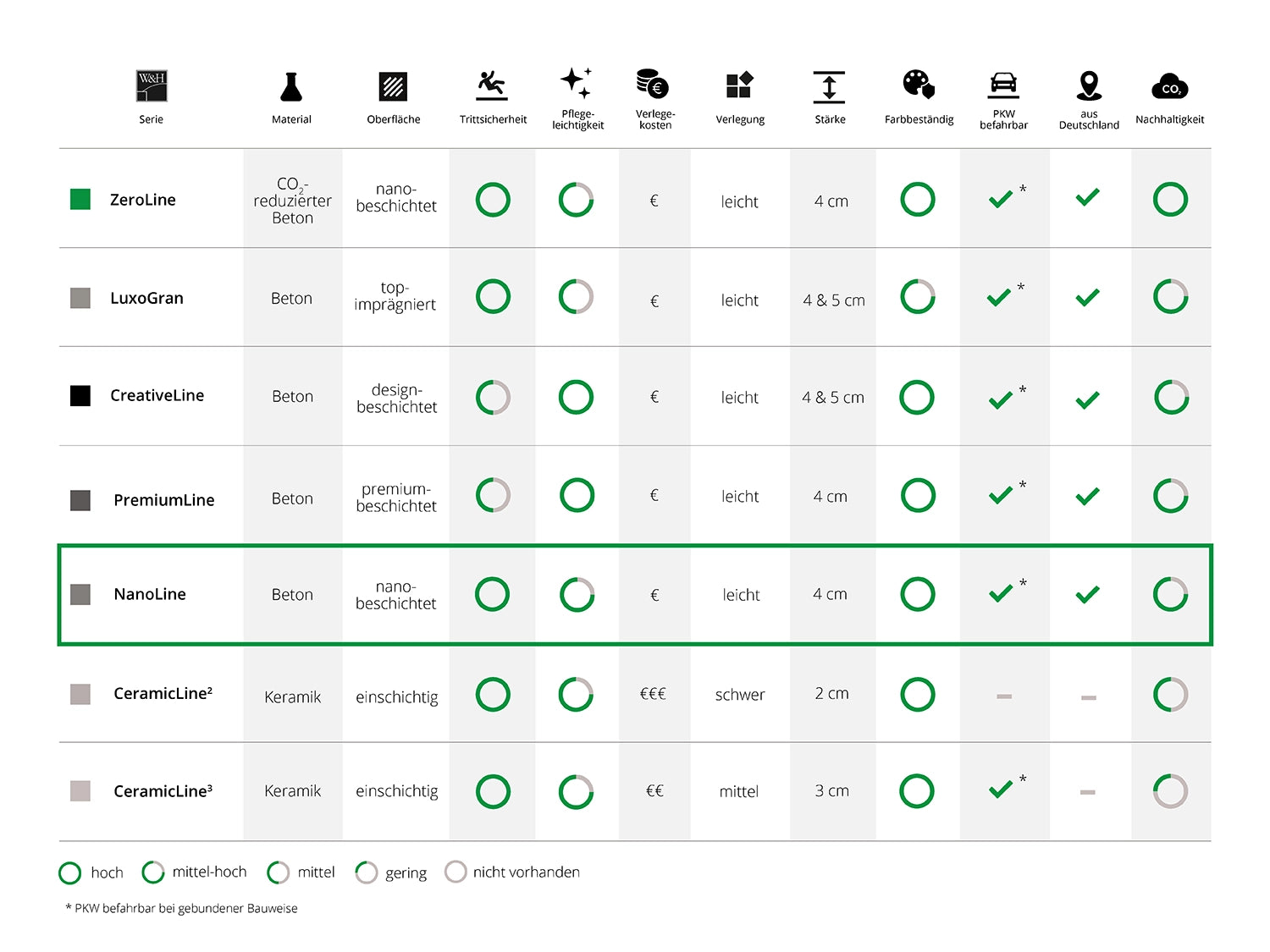Viewport: 1270px width, 952px height.
Task: Click the W&H Serie logo icon
Action: [152, 85]
